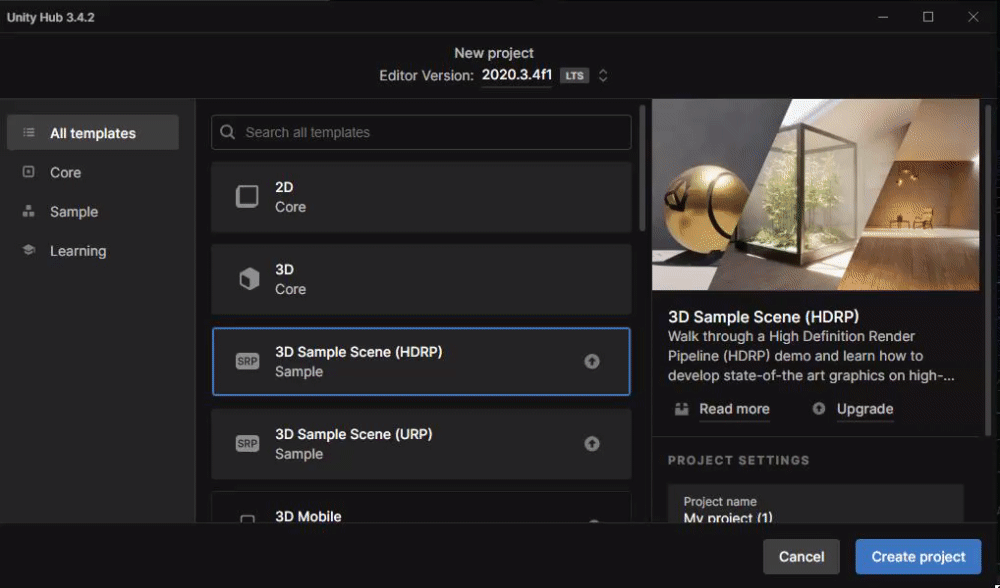Switch to the Sample templates category
Screen dimensions: 1000x588
(76, 211)
